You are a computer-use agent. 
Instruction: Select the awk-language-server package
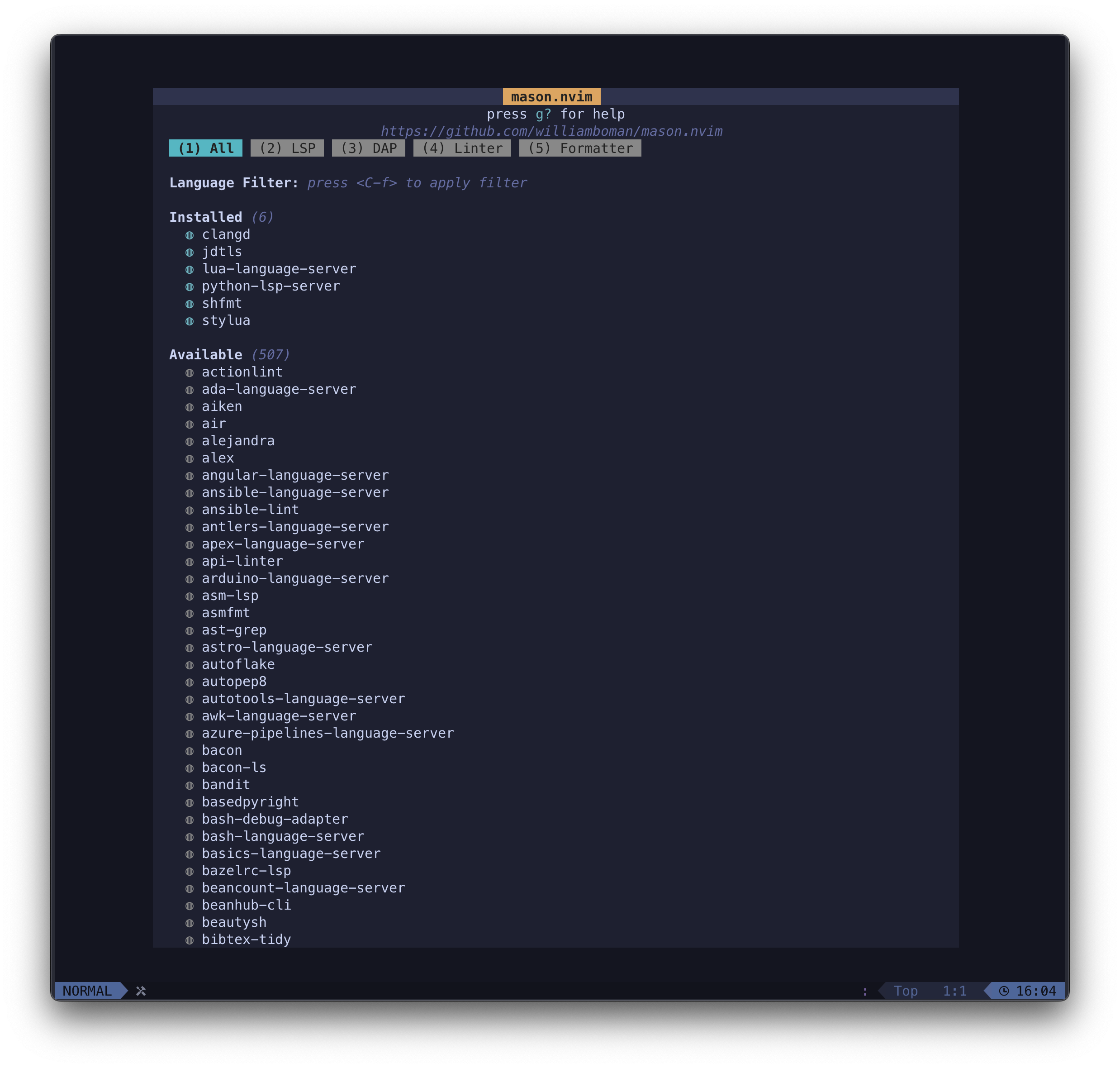click(279, 715)
